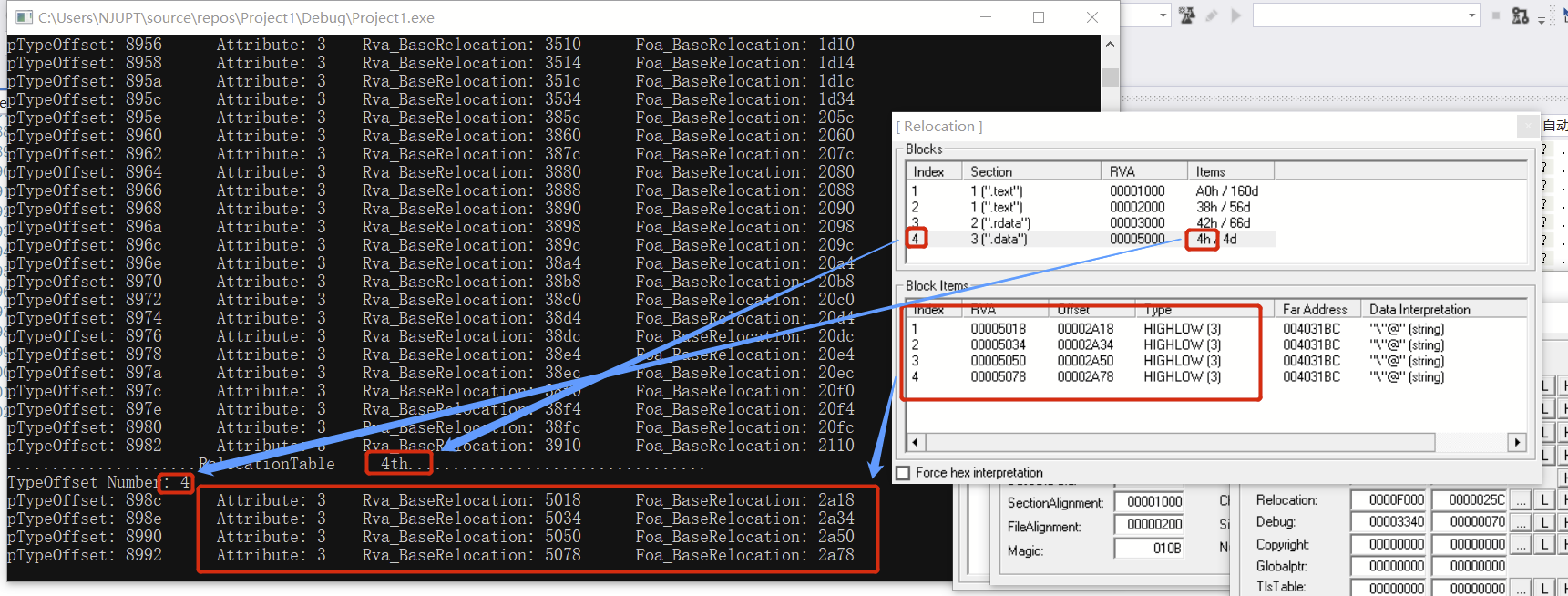The height and width of the screenshot is (596, 1568).
Task: Enable Force hex interpretation checkbox
Action: (x=903, y=473)
